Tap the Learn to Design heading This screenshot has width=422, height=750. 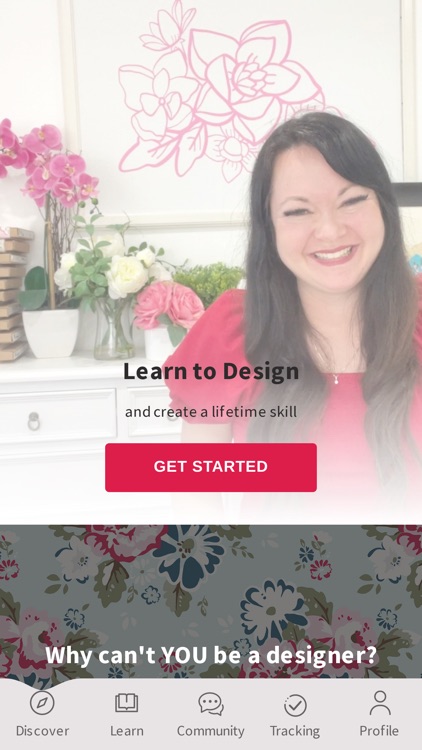pos(211,372)
